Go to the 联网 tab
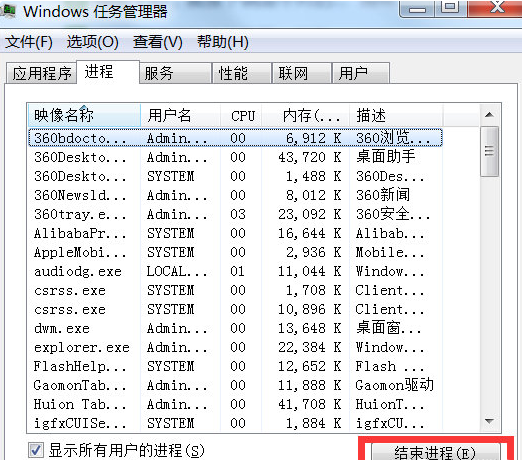 (x=302, y=73)
